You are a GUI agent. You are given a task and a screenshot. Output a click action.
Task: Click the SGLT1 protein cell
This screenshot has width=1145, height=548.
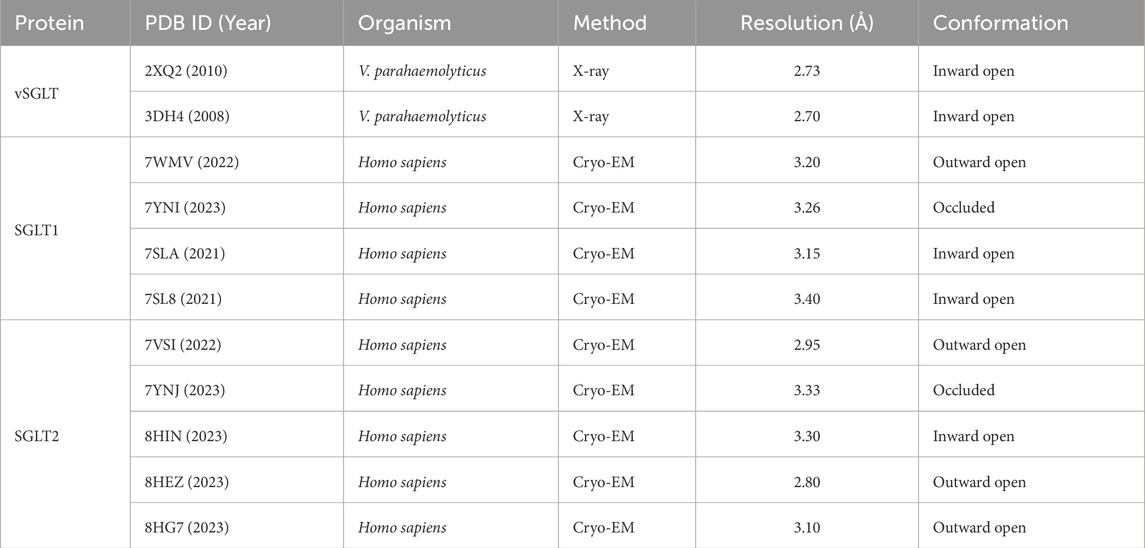pos(36,230)
